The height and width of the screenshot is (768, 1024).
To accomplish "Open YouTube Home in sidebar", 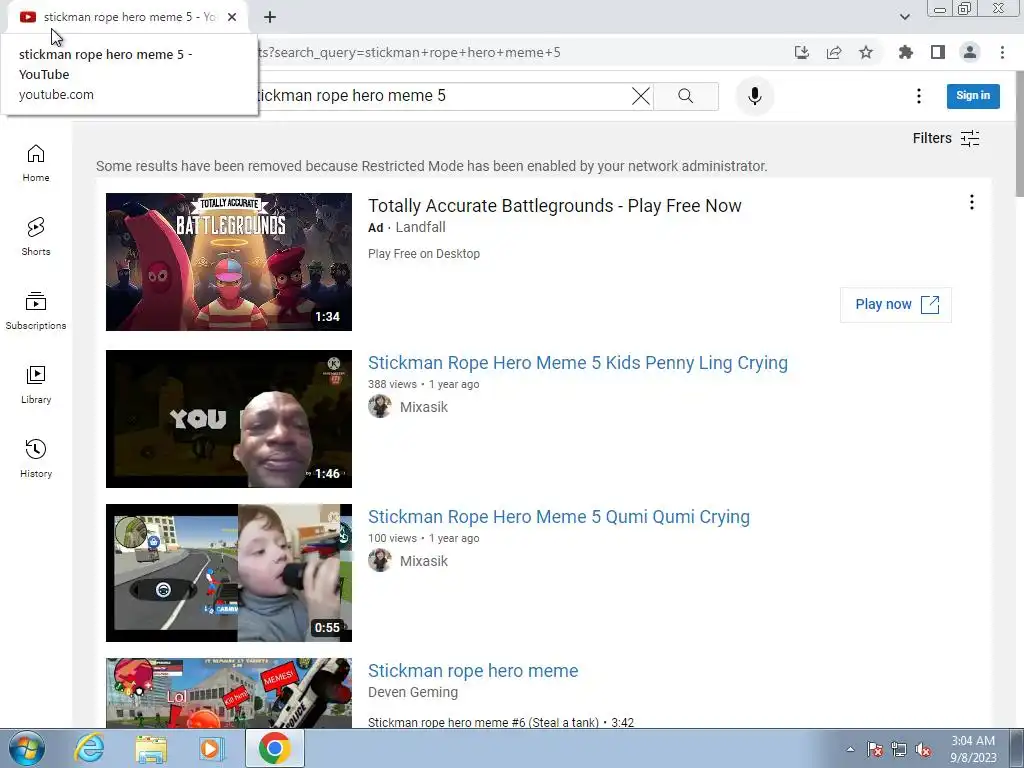I will pyautogui.click(x=36, y=163).
